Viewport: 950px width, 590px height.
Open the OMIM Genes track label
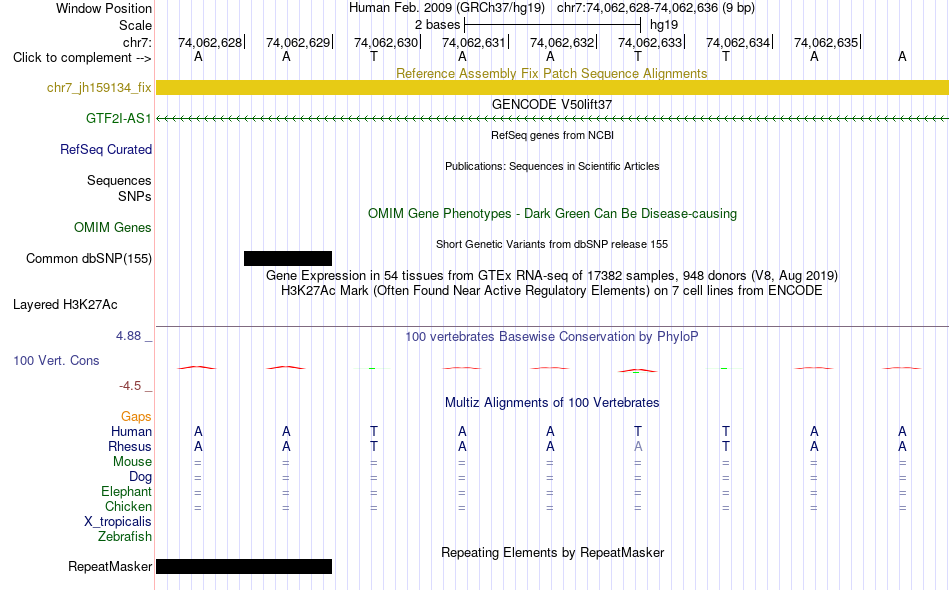click(113, 228)
